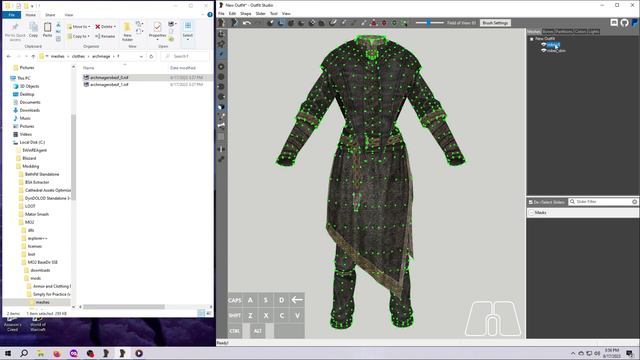Open the Select dropdown in Explorer ribbon
This screenshot has width=640, height=360.
coord(188,31)
